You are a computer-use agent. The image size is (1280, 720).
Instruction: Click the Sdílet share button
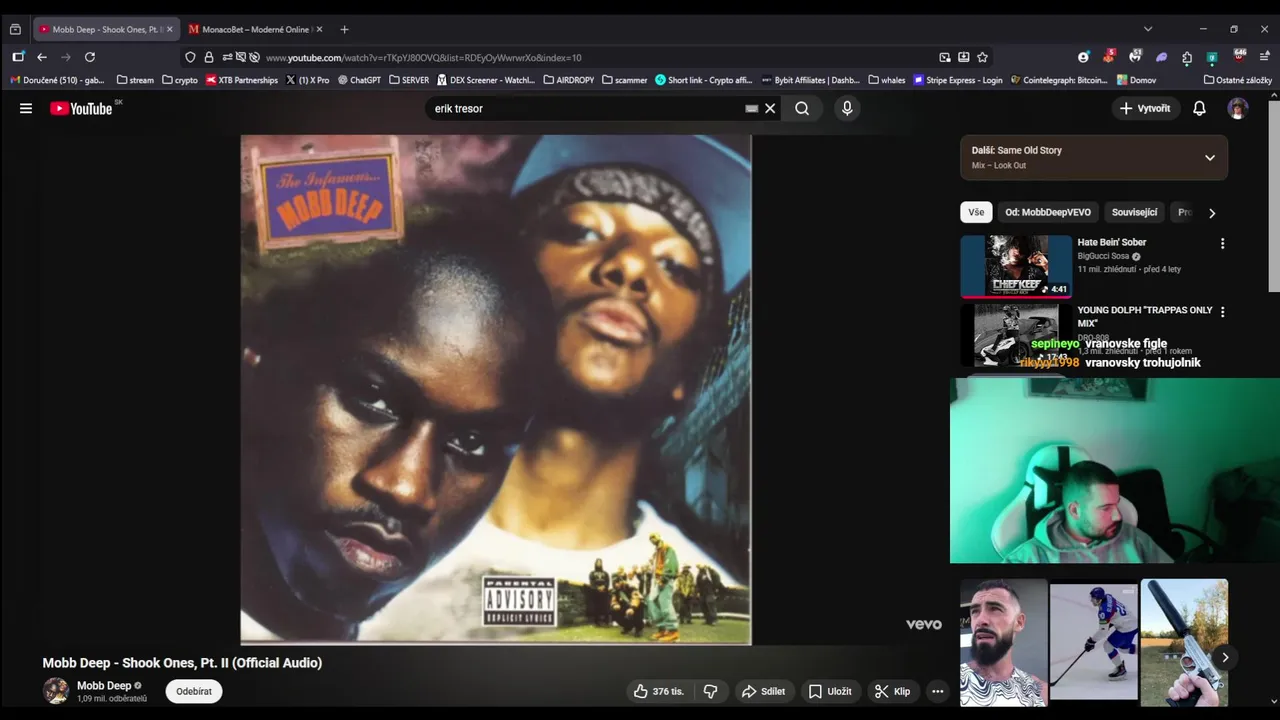763,691
